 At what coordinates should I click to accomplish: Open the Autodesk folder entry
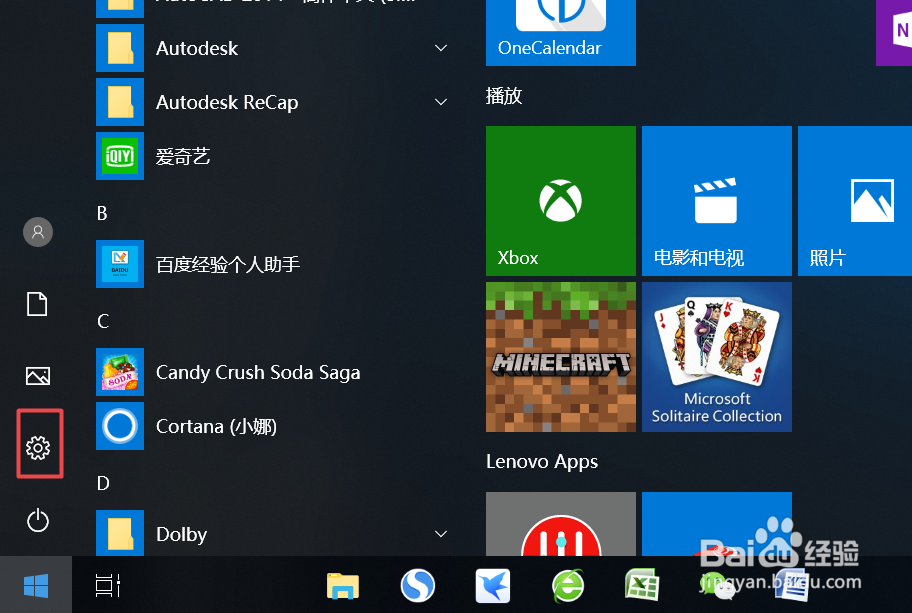[273, 48]
